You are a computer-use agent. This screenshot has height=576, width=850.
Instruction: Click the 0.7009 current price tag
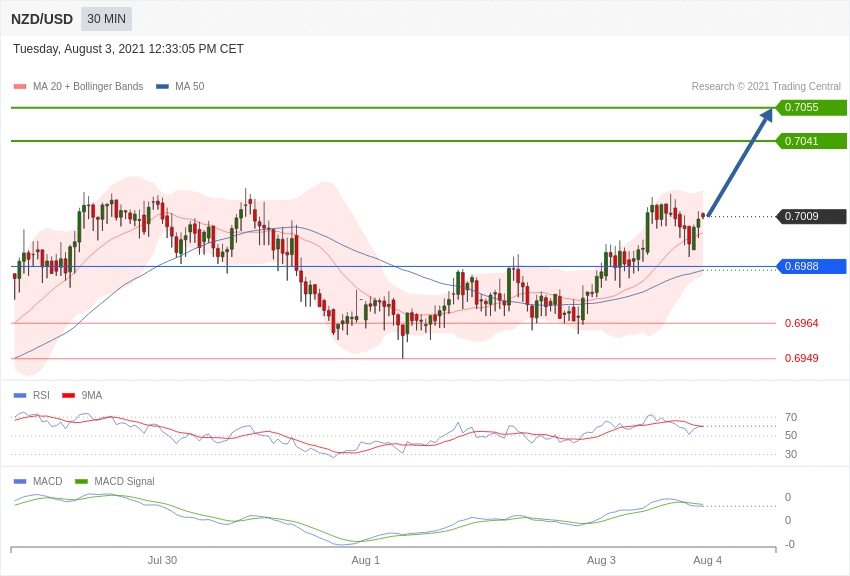click(812, 216)
